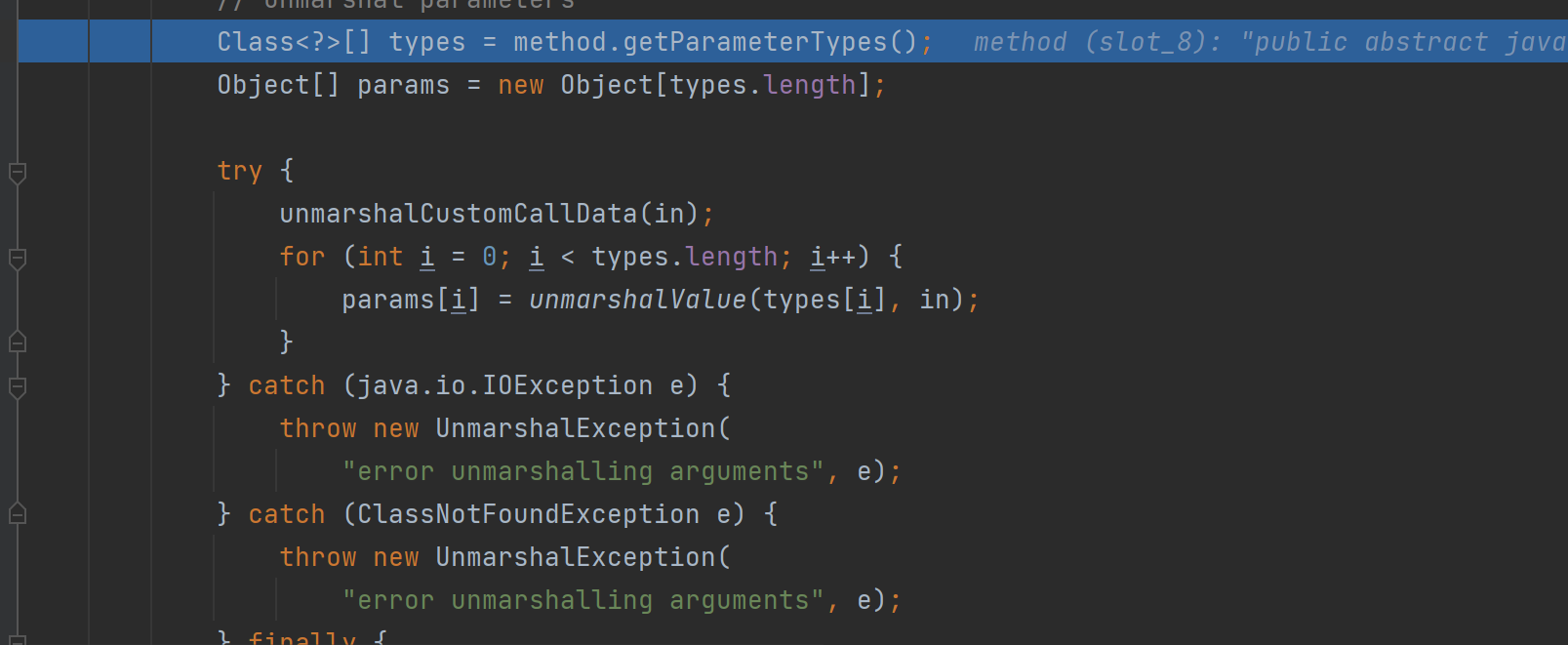Click the params[i] assignment target
Image resolution: width=1568 pixels, height=645 pixels.
click(410, 300)
